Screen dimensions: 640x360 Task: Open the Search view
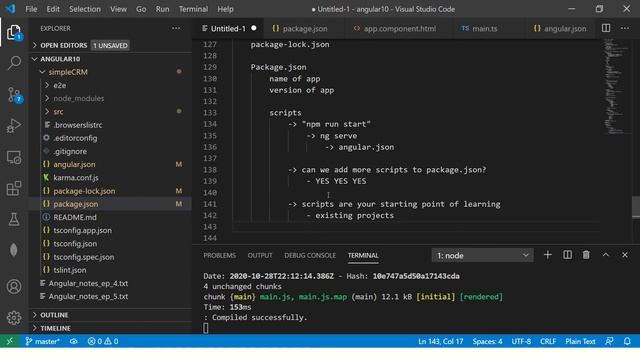click(x=14, y=63)
